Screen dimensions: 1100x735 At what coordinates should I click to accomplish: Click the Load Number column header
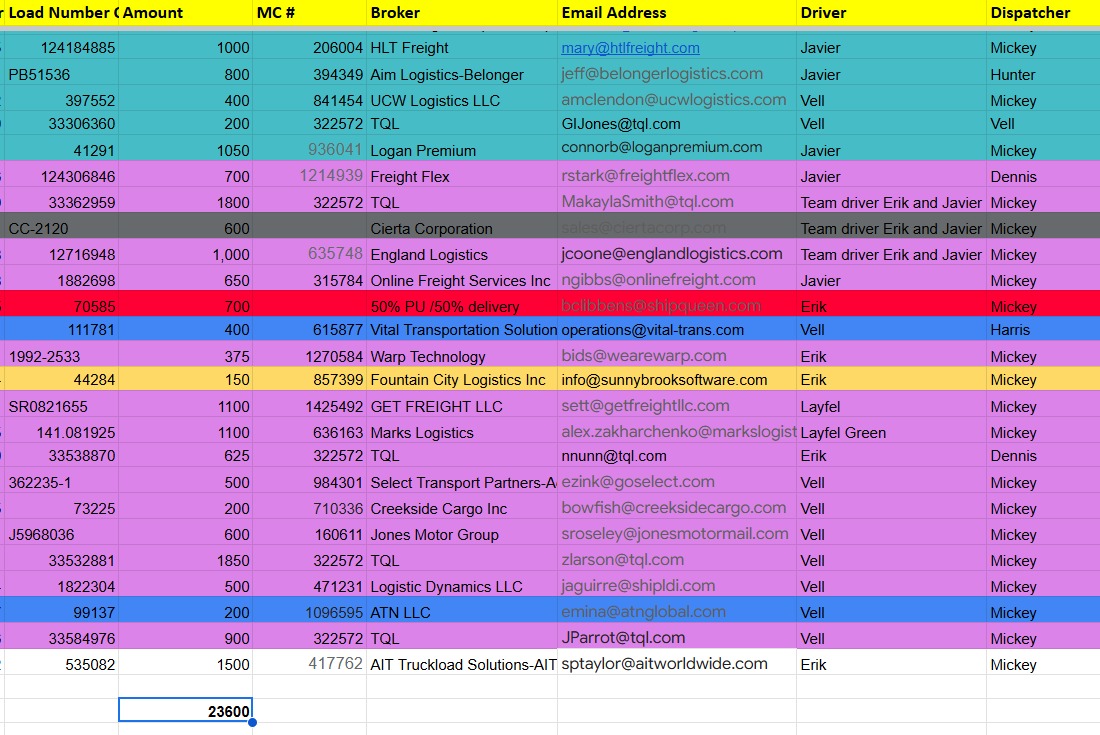click(60, 13)
